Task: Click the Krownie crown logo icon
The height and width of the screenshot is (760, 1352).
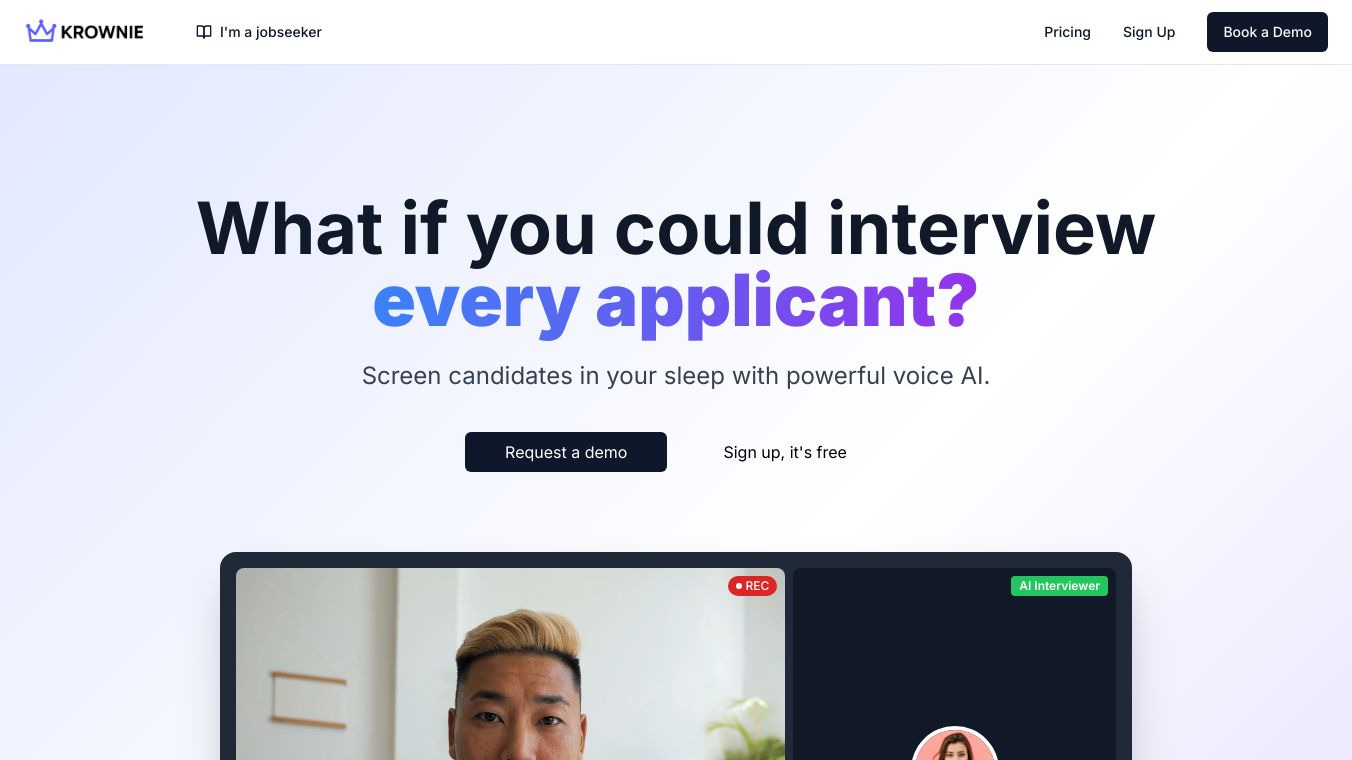Action: coord(41,32)
